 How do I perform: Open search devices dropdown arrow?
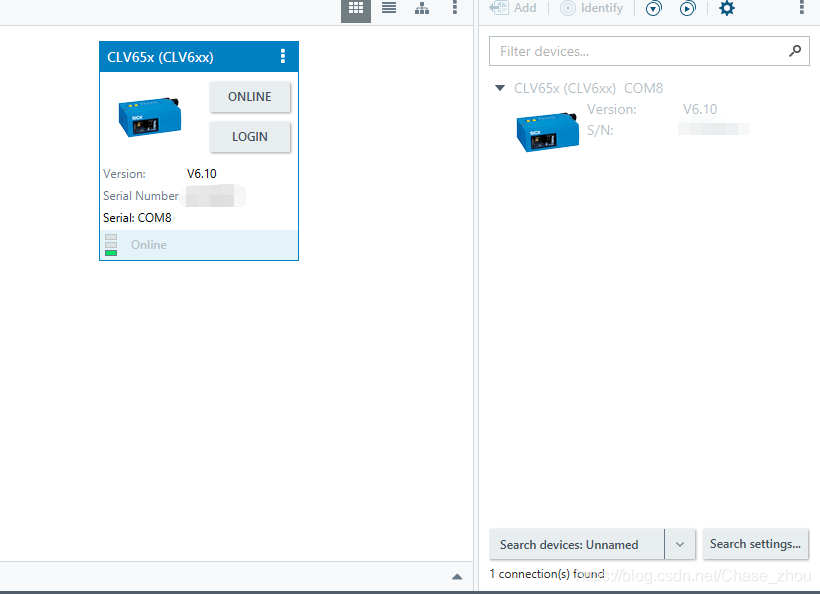[x=680, y=544]
